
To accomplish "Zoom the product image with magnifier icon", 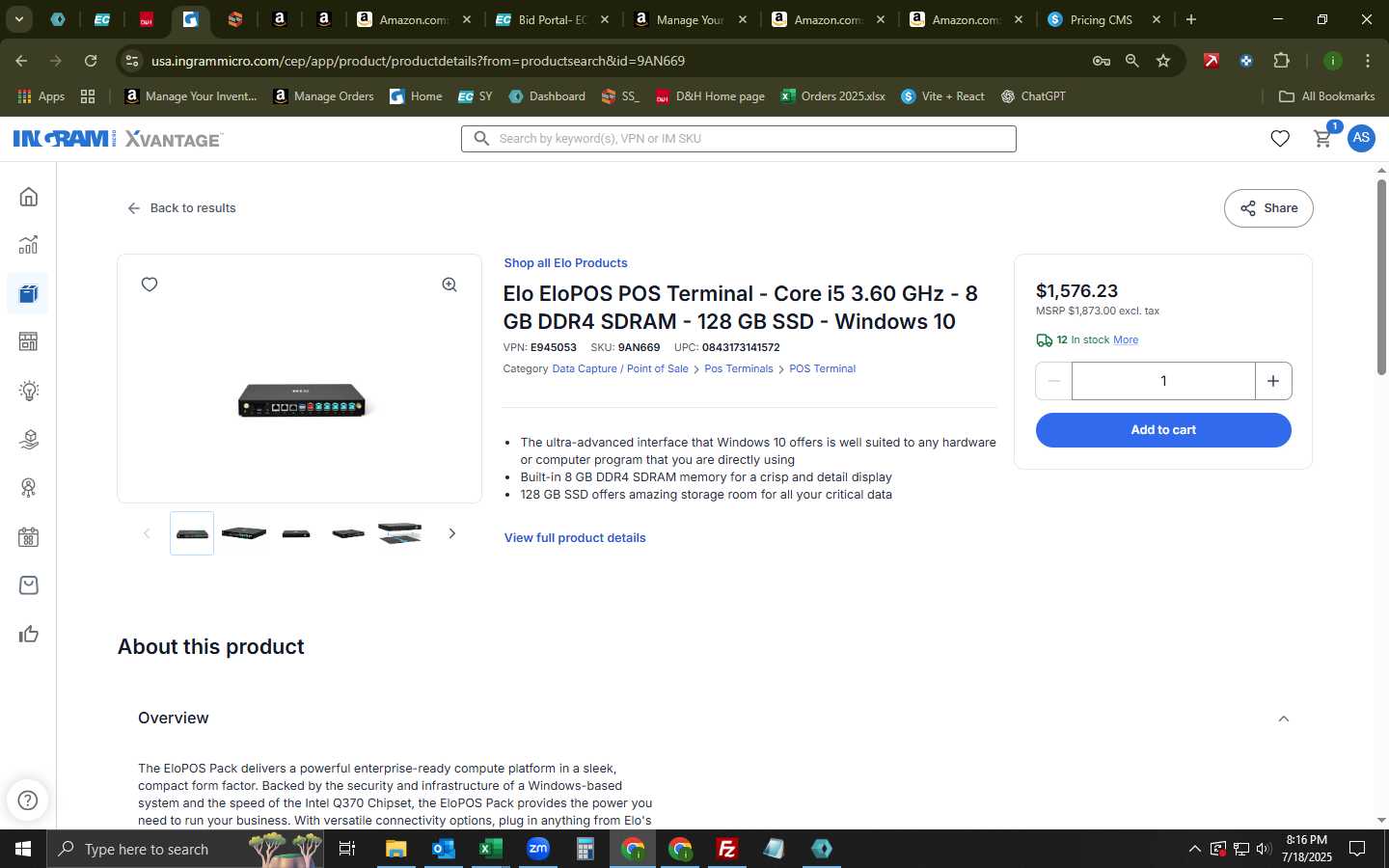I will [x=449, y=285].
